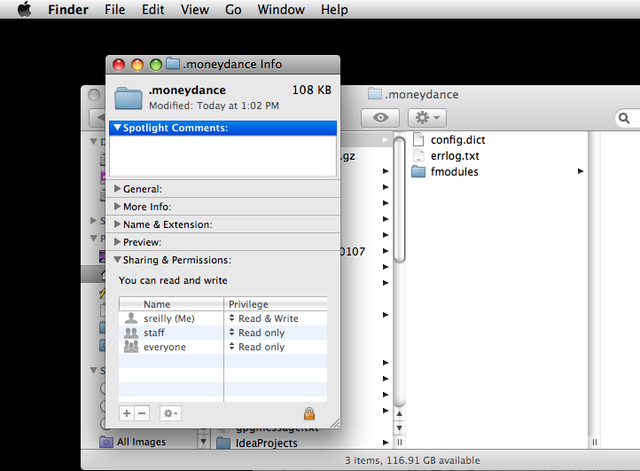Open the Window menu
Image resolution: width=640 pixels, height=471 pixels.
point(281,9)
